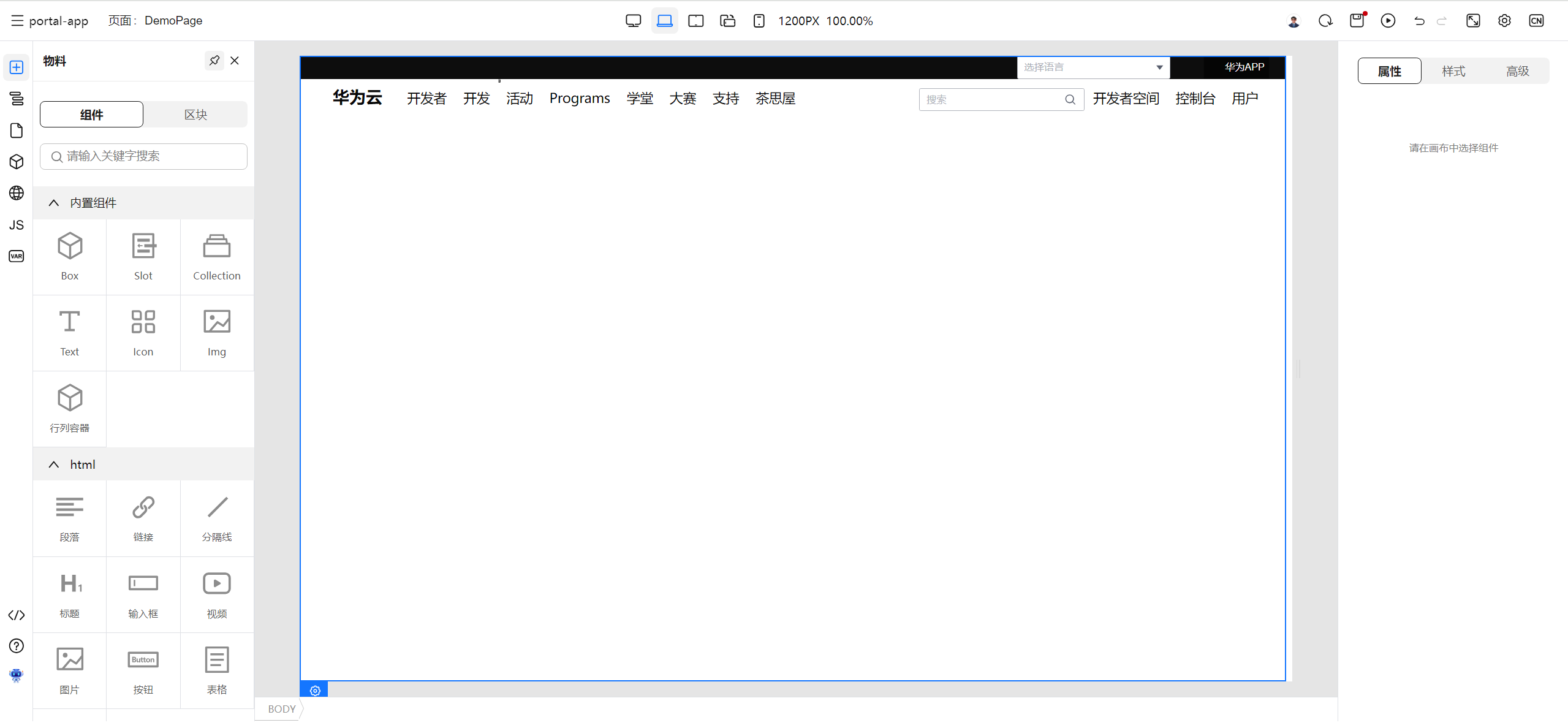Open the code schema view icon
Screen dimensions: 1568x728
click(x=17, y=615)
